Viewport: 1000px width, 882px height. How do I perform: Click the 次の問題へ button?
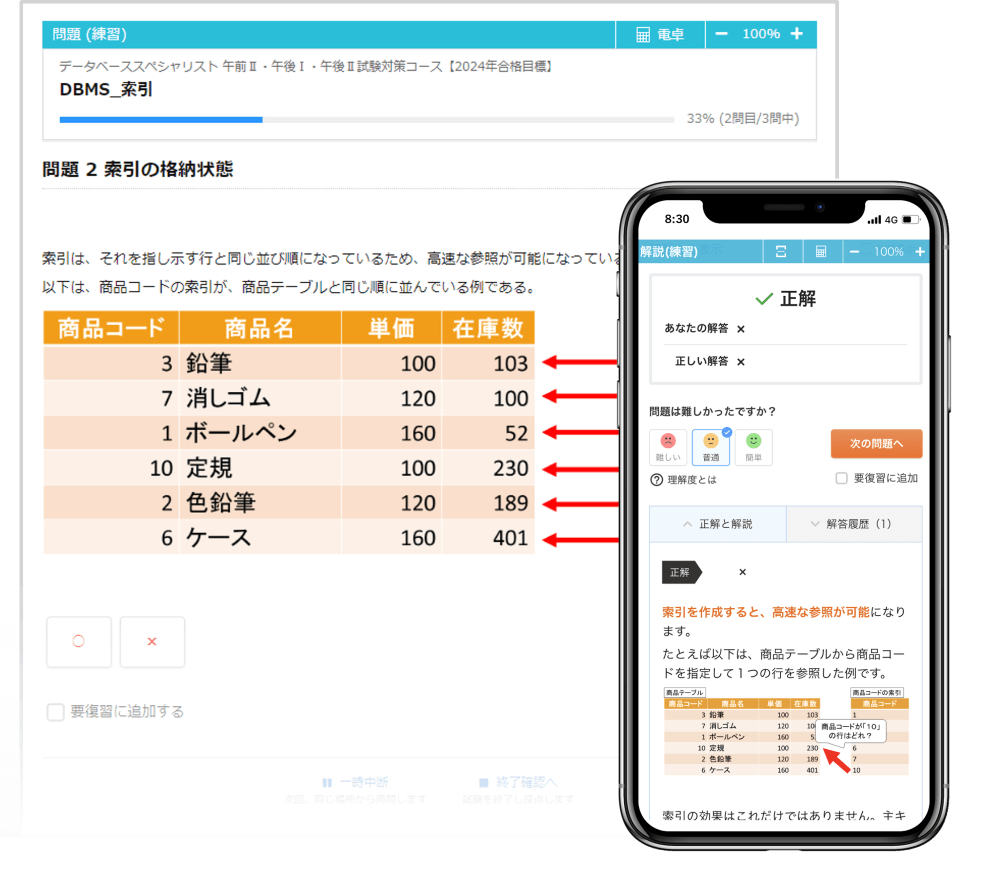876,443
